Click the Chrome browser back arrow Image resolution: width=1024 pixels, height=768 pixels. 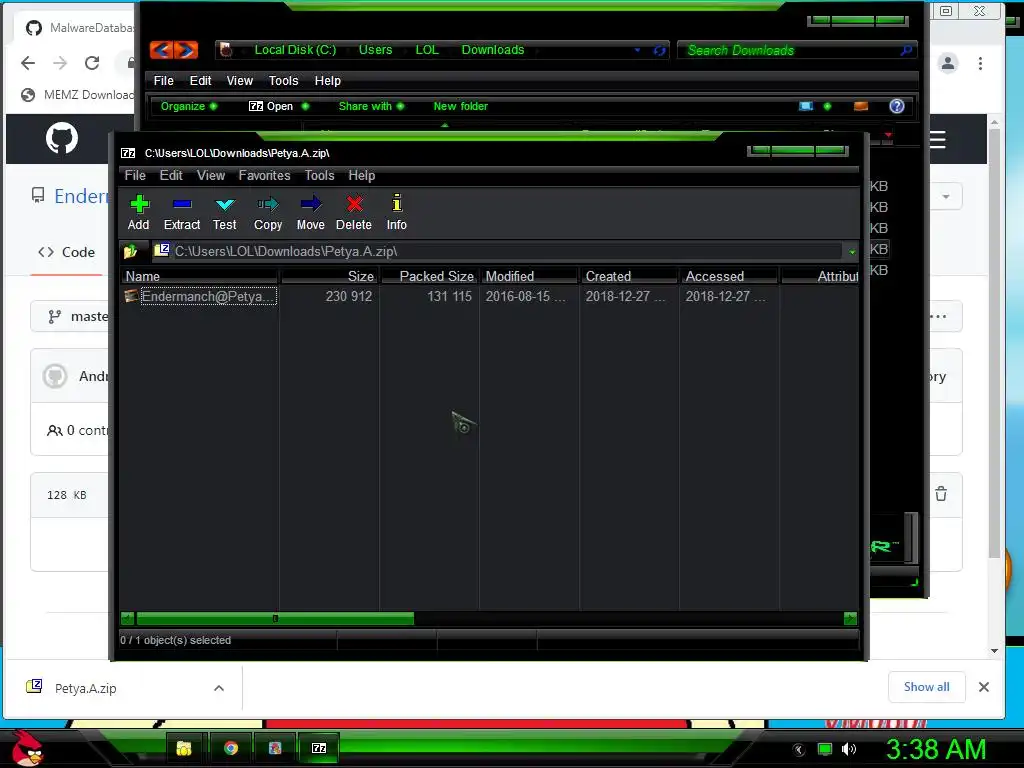tap(28, 63)
